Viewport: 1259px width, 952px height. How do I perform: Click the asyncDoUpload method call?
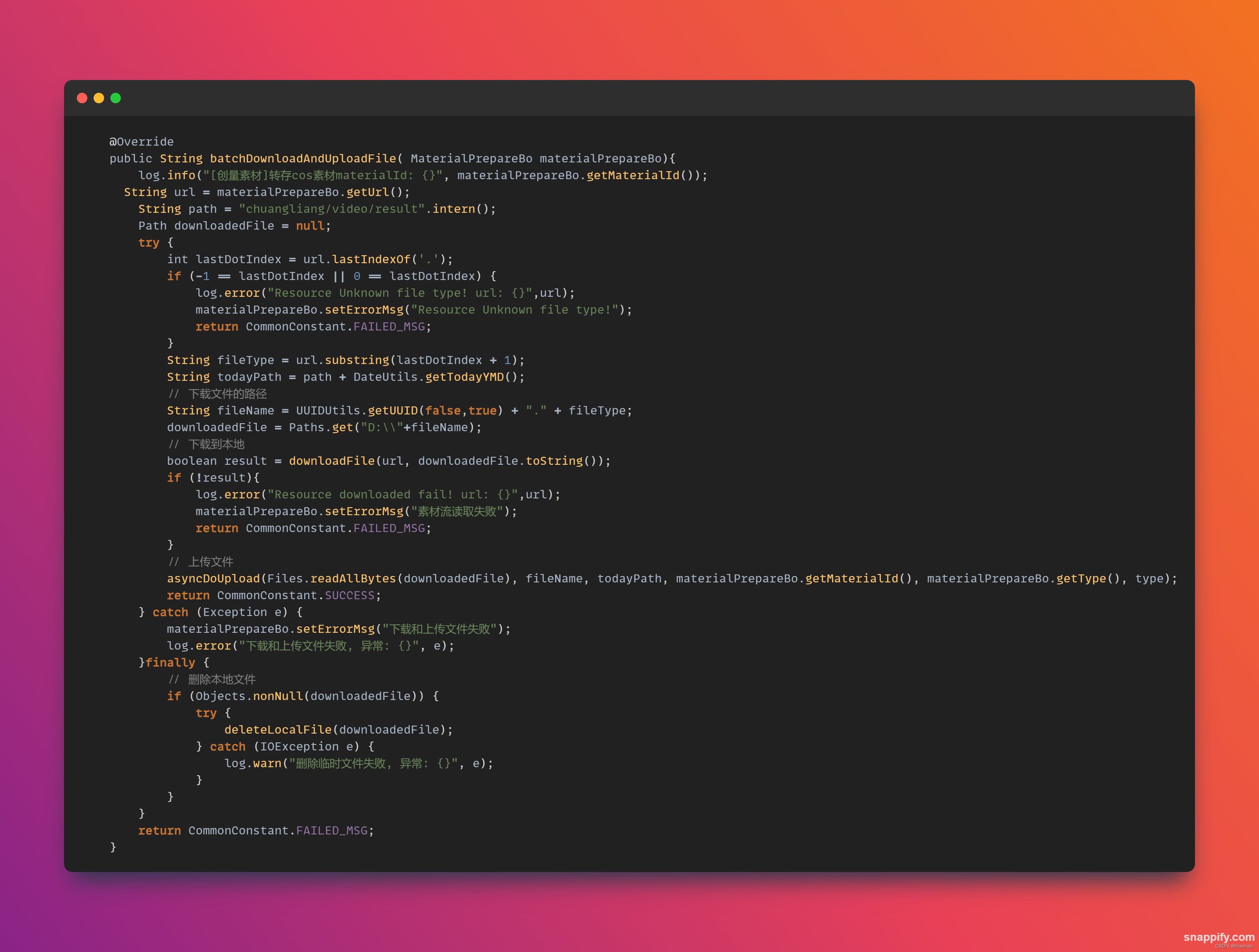[x=213, y=579]
